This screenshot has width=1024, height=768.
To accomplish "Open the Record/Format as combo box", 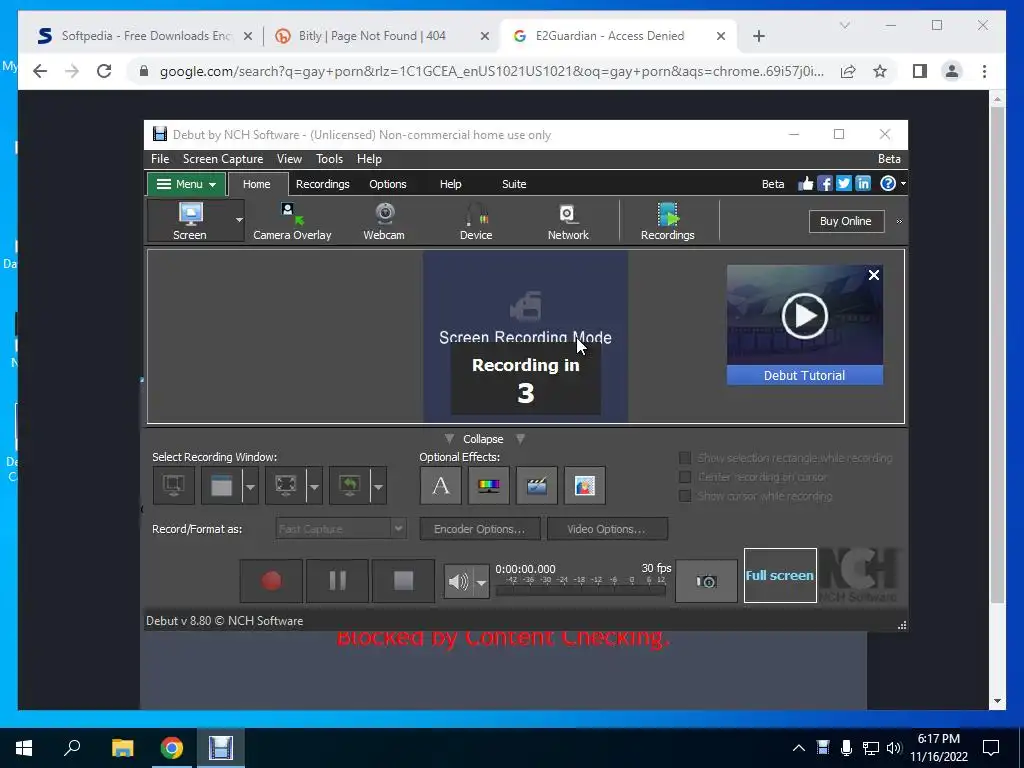I will pyautogui.click(x=341, y=528).
